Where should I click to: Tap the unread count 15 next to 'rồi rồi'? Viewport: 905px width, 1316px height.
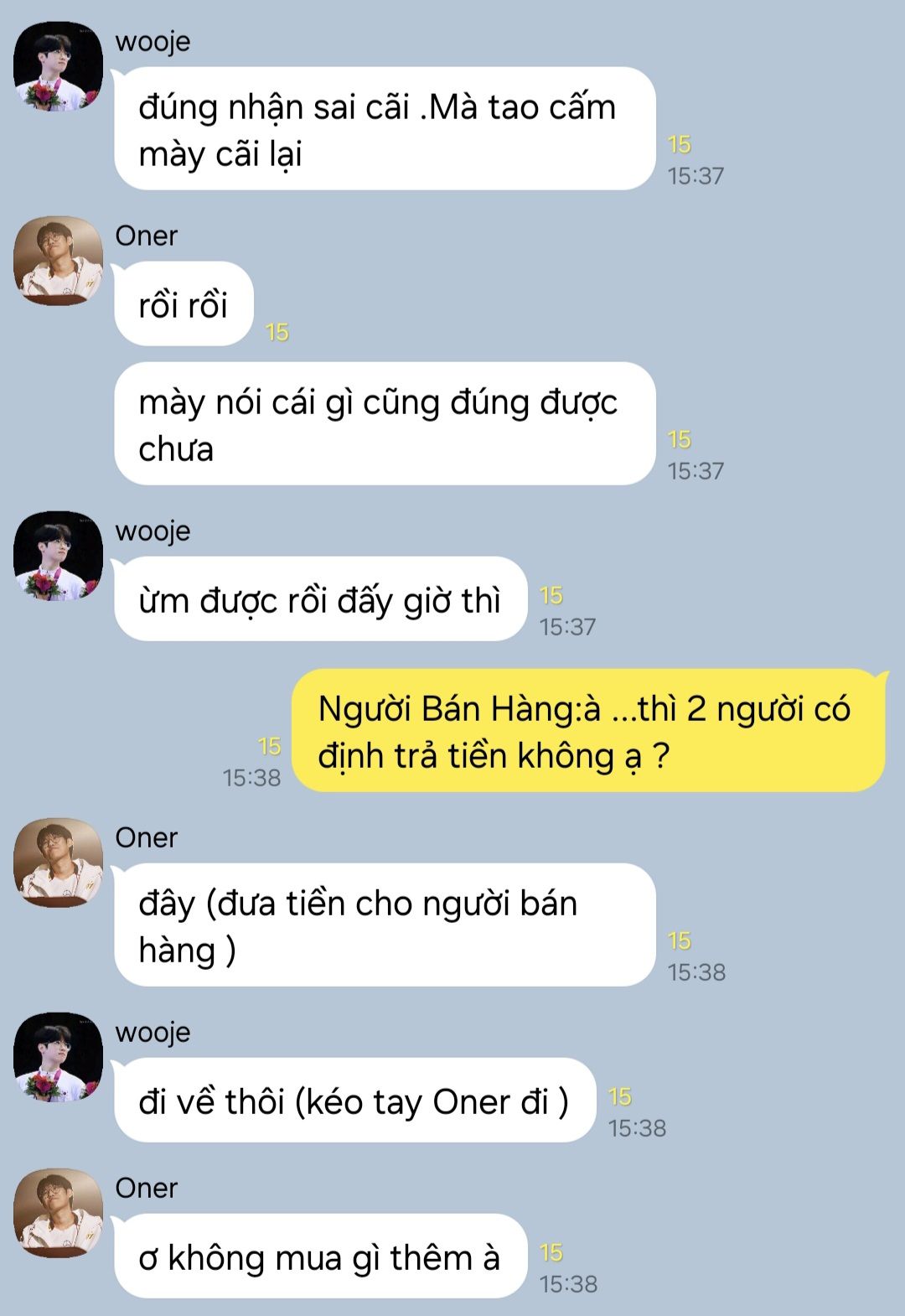(277, 332)
